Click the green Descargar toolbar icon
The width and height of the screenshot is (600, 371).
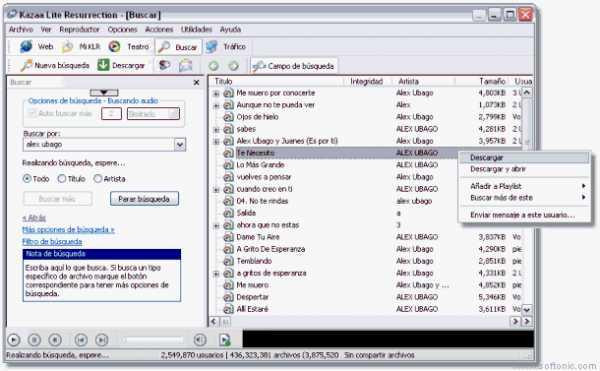[103, 65]
